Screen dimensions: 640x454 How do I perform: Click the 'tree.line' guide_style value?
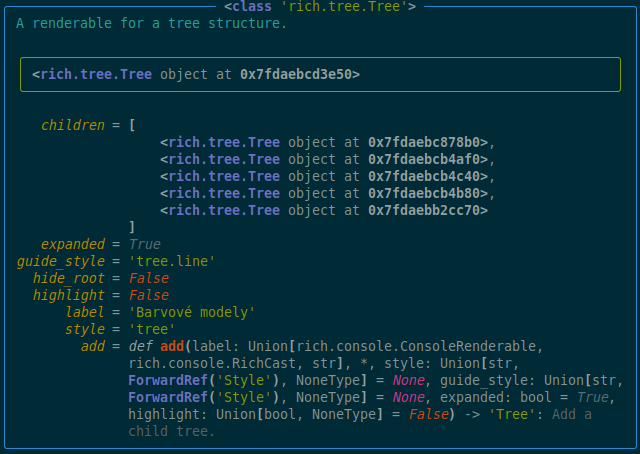point(172,261)
